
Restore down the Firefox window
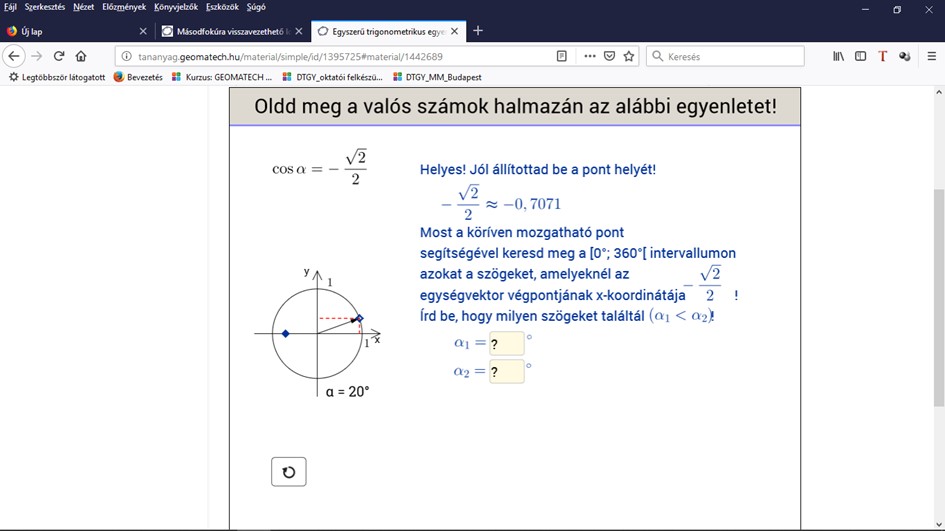897,10
